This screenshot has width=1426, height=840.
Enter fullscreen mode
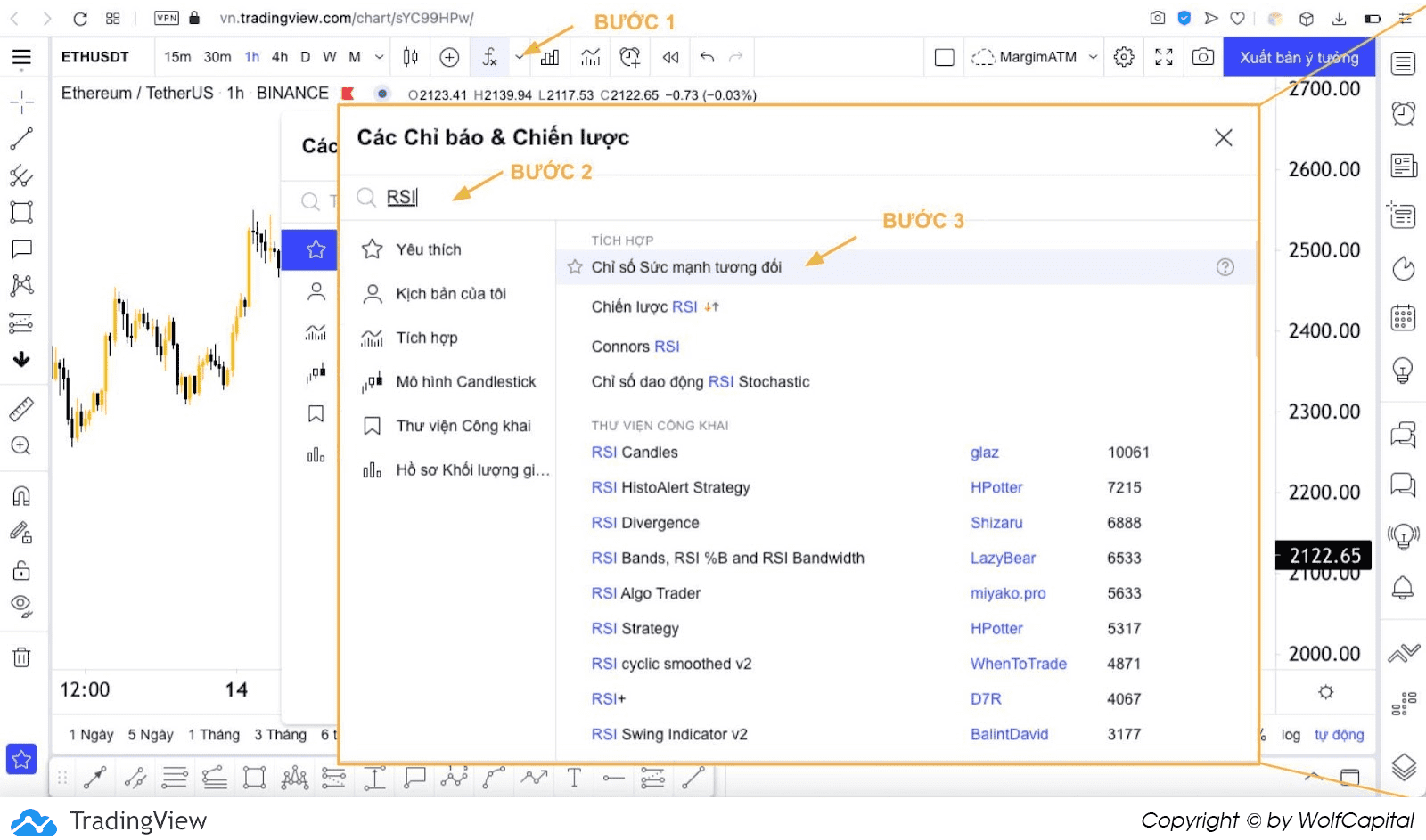pyautogui.click(x=1164, y=57)
